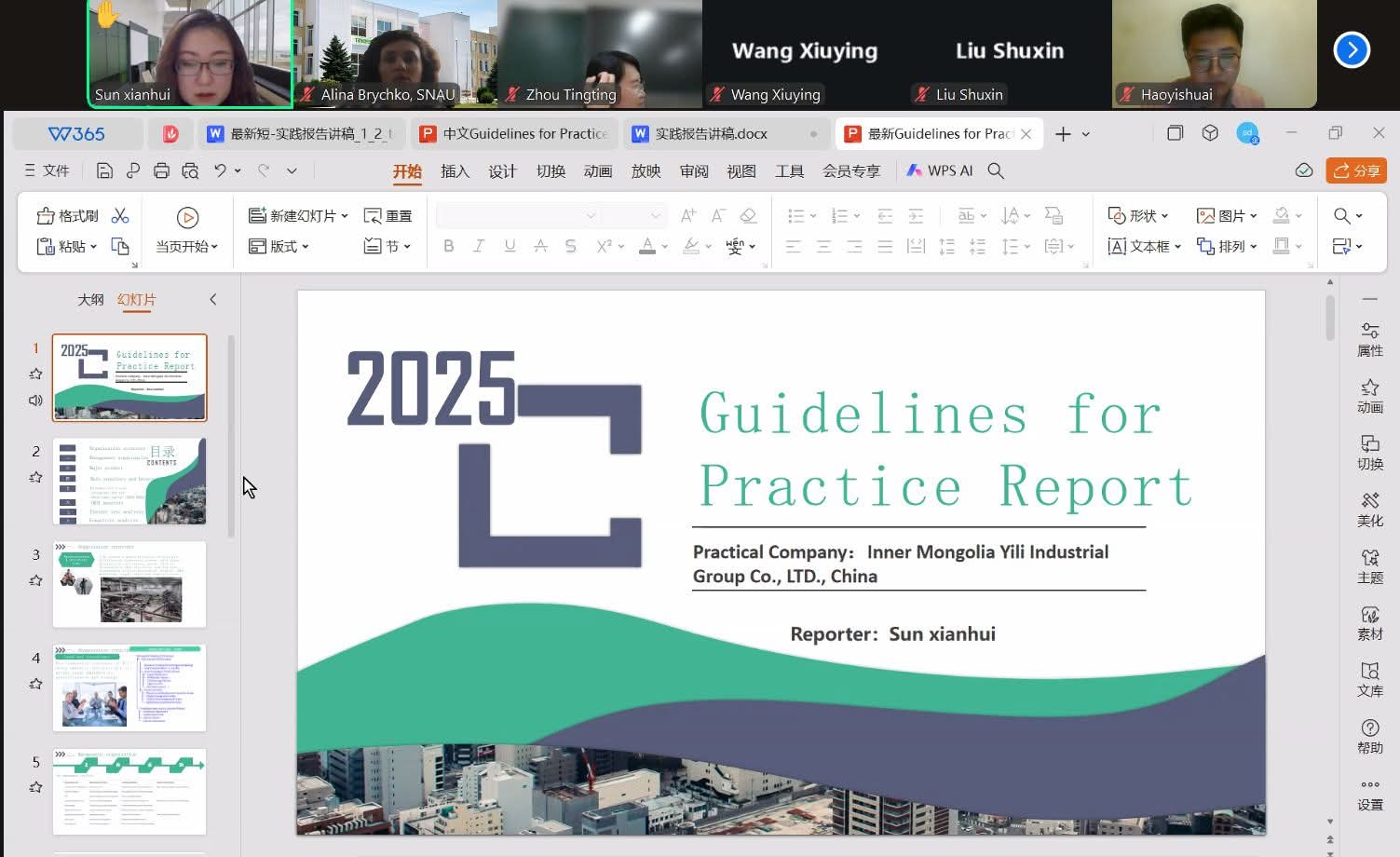Open the Beautify (美化) side panel icon

(1369, 510)
